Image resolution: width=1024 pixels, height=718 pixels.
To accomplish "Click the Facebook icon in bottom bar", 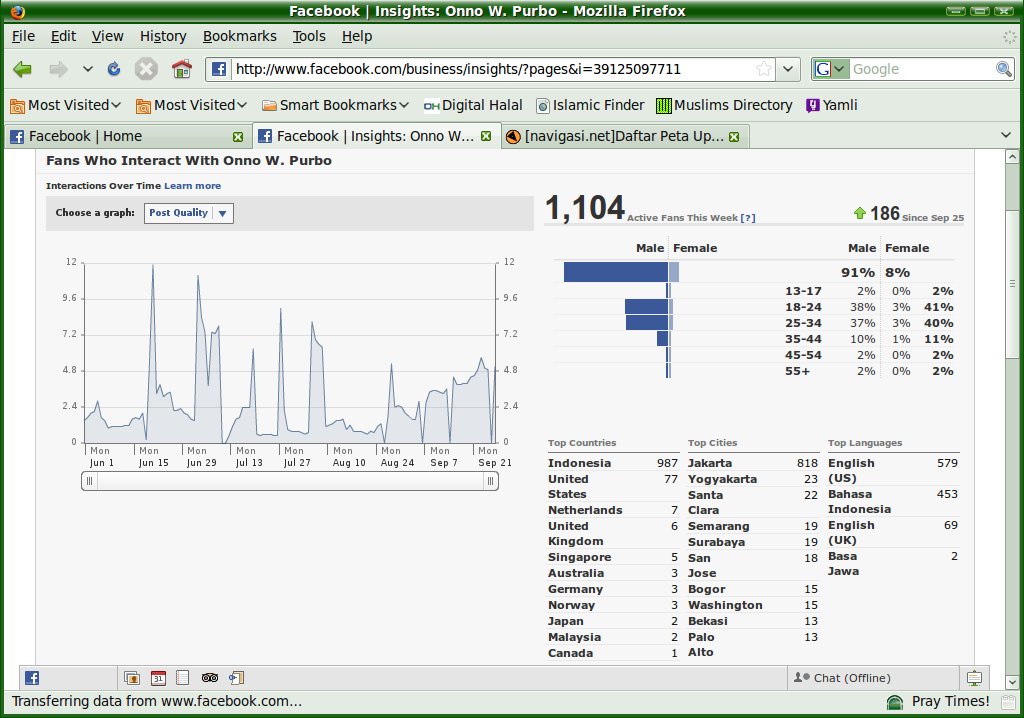I will 32,677.
